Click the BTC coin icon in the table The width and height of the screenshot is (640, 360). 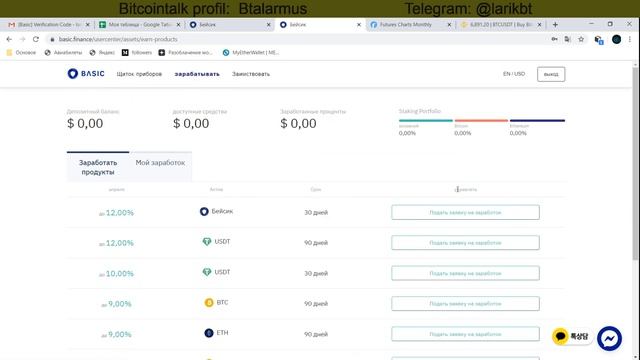point(209,302)
